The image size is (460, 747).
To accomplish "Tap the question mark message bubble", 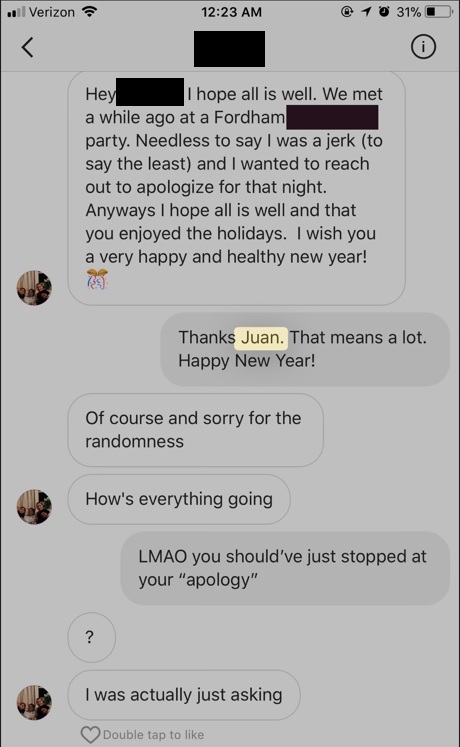I will click(x=91, y=637).
